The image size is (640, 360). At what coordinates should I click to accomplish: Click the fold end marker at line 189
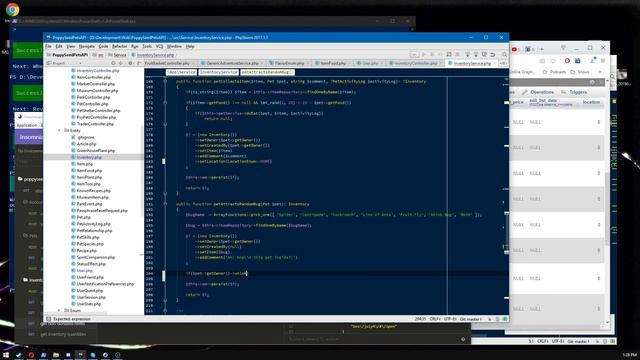[165, 194]
